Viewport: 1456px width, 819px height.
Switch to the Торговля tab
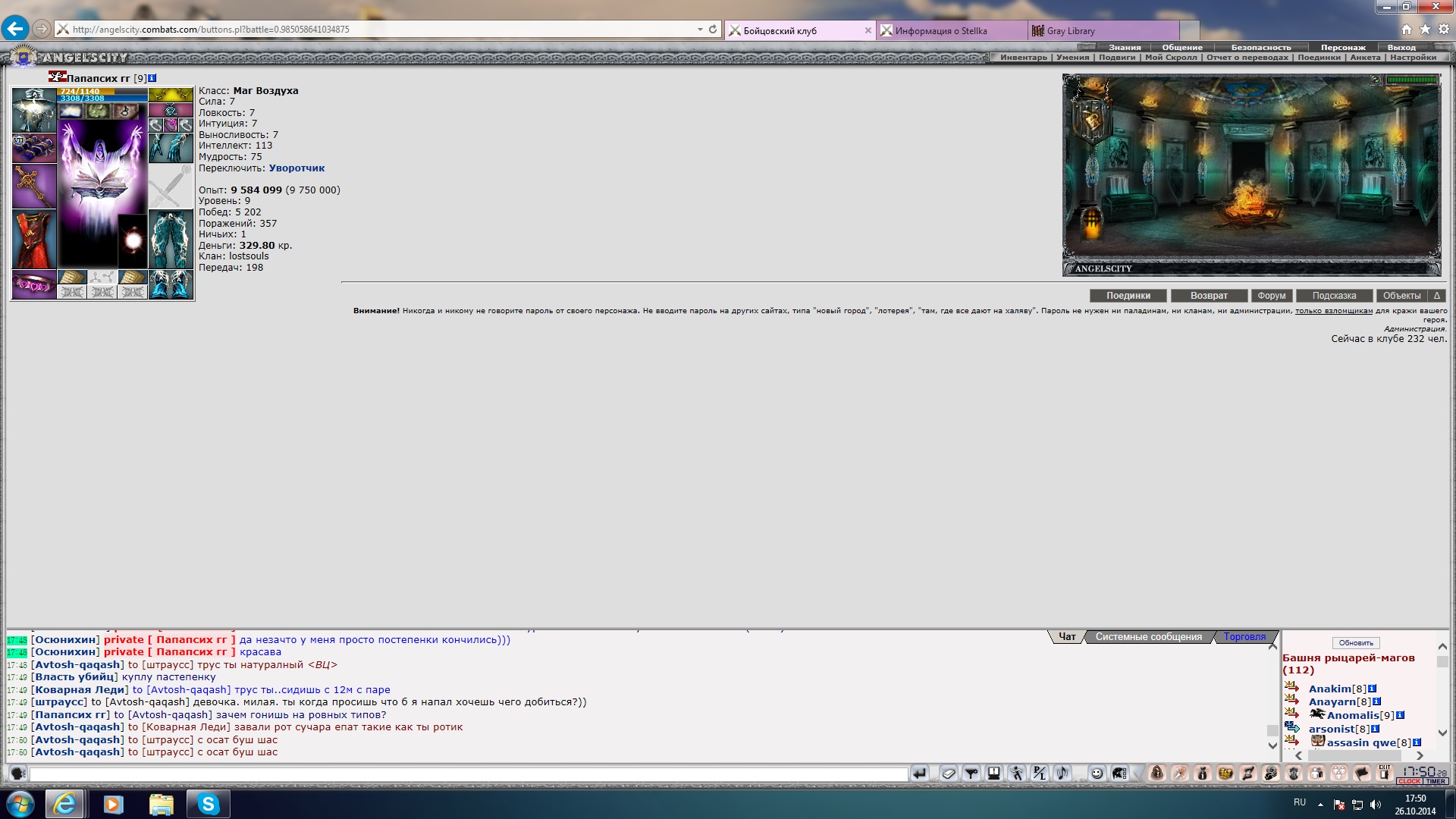click(x=1244, y=637)
